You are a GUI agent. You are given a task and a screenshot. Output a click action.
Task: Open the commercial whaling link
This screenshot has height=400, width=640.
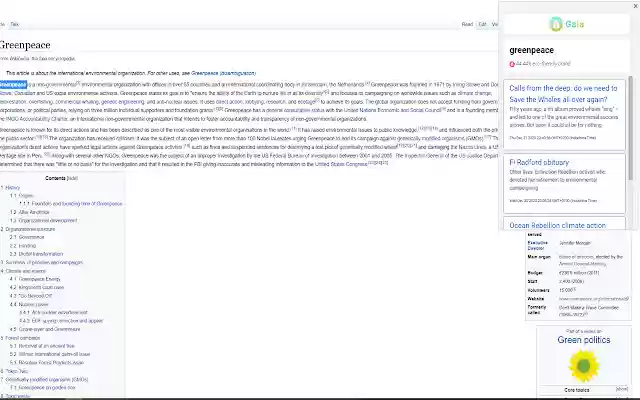[x=77, y=102]
